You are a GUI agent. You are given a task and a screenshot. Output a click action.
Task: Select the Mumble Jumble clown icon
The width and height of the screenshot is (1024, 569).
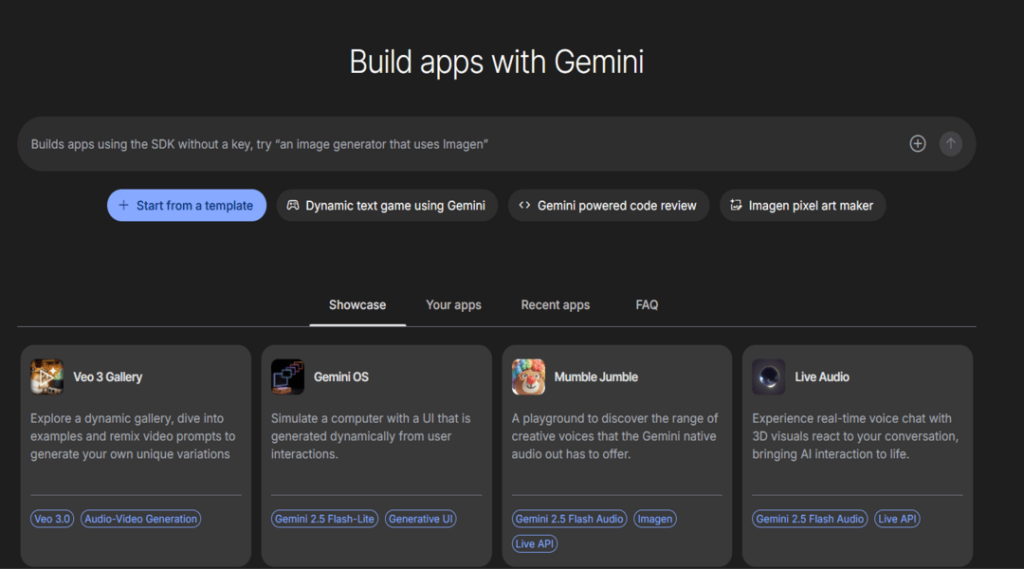pyautogui.click(x=529, y=377)
